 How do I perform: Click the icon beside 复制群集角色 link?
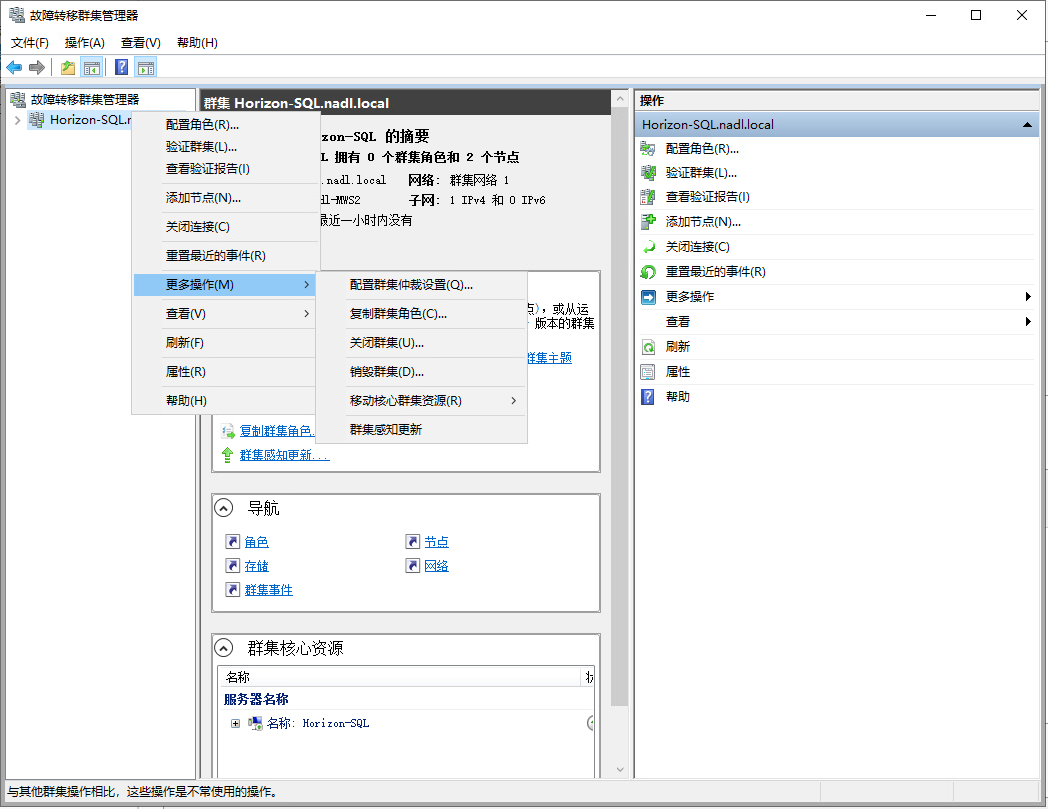(x=227, y=431)
